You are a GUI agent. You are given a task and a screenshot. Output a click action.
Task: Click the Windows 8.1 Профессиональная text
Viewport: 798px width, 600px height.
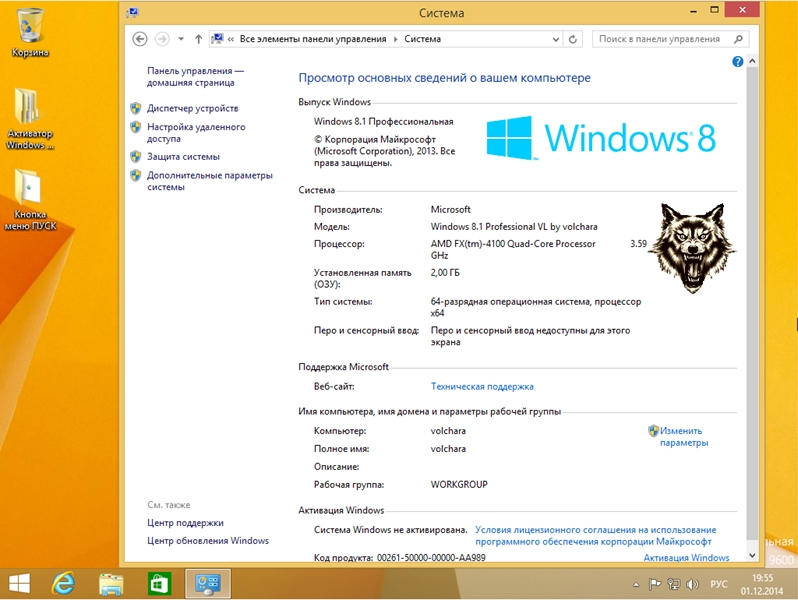click(x=383, y=122)
